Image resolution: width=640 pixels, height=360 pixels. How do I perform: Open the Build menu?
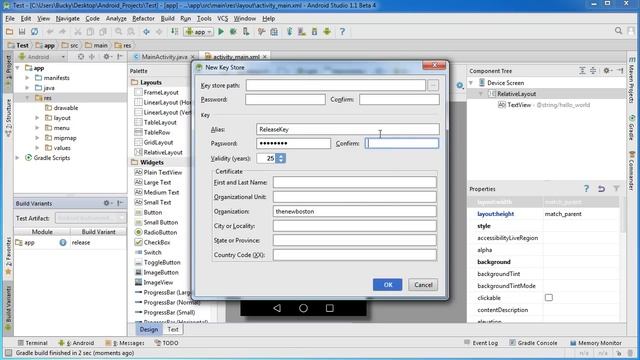point(167,18)
